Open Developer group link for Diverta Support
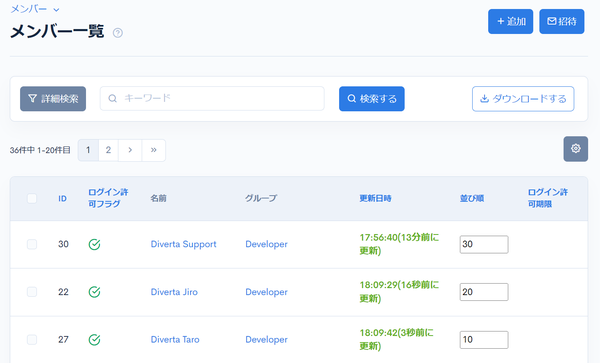The width and height of the screenshot is (600, 363). (x=266, y=244)
